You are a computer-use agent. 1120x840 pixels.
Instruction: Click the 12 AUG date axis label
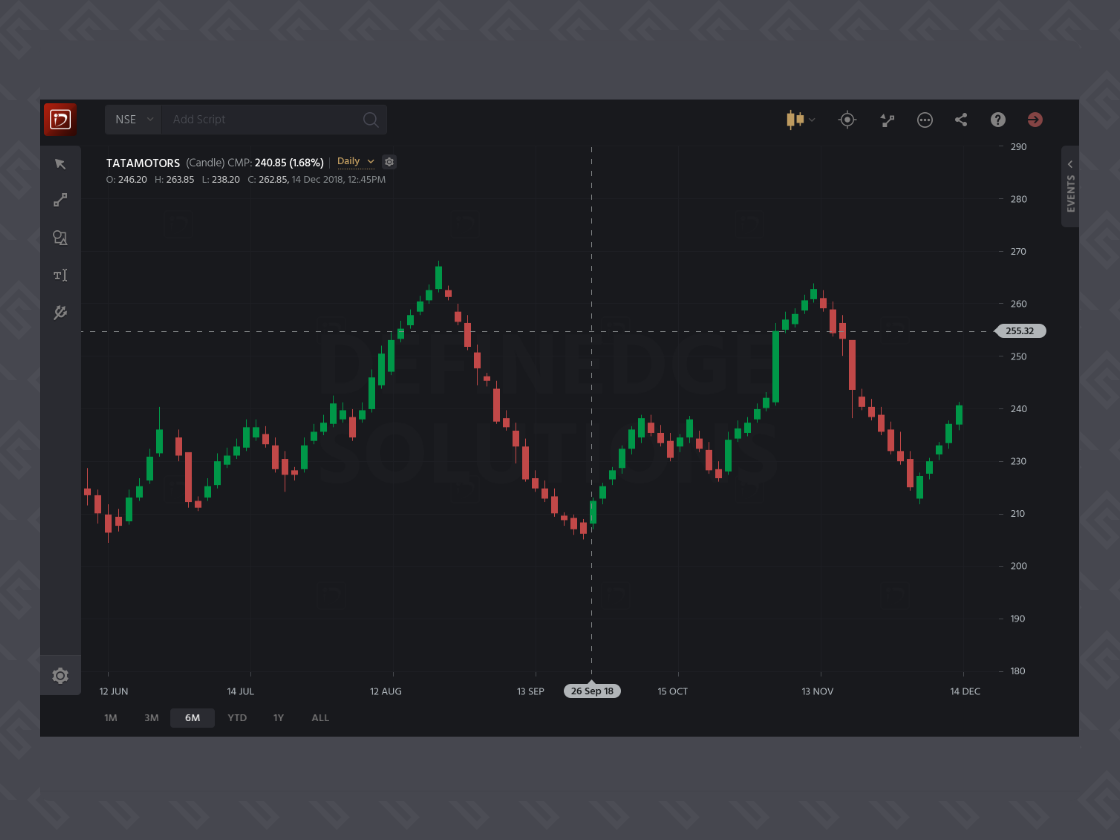(x=386, y=691)
